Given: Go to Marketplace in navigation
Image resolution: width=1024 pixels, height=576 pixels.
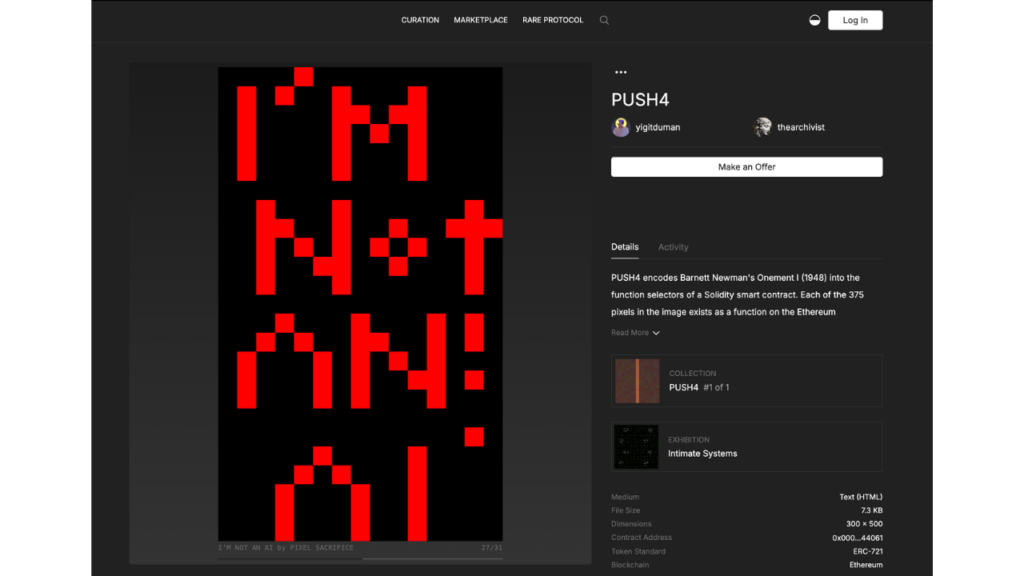Looking at the screenshot, I should click(x=480, y=20).
